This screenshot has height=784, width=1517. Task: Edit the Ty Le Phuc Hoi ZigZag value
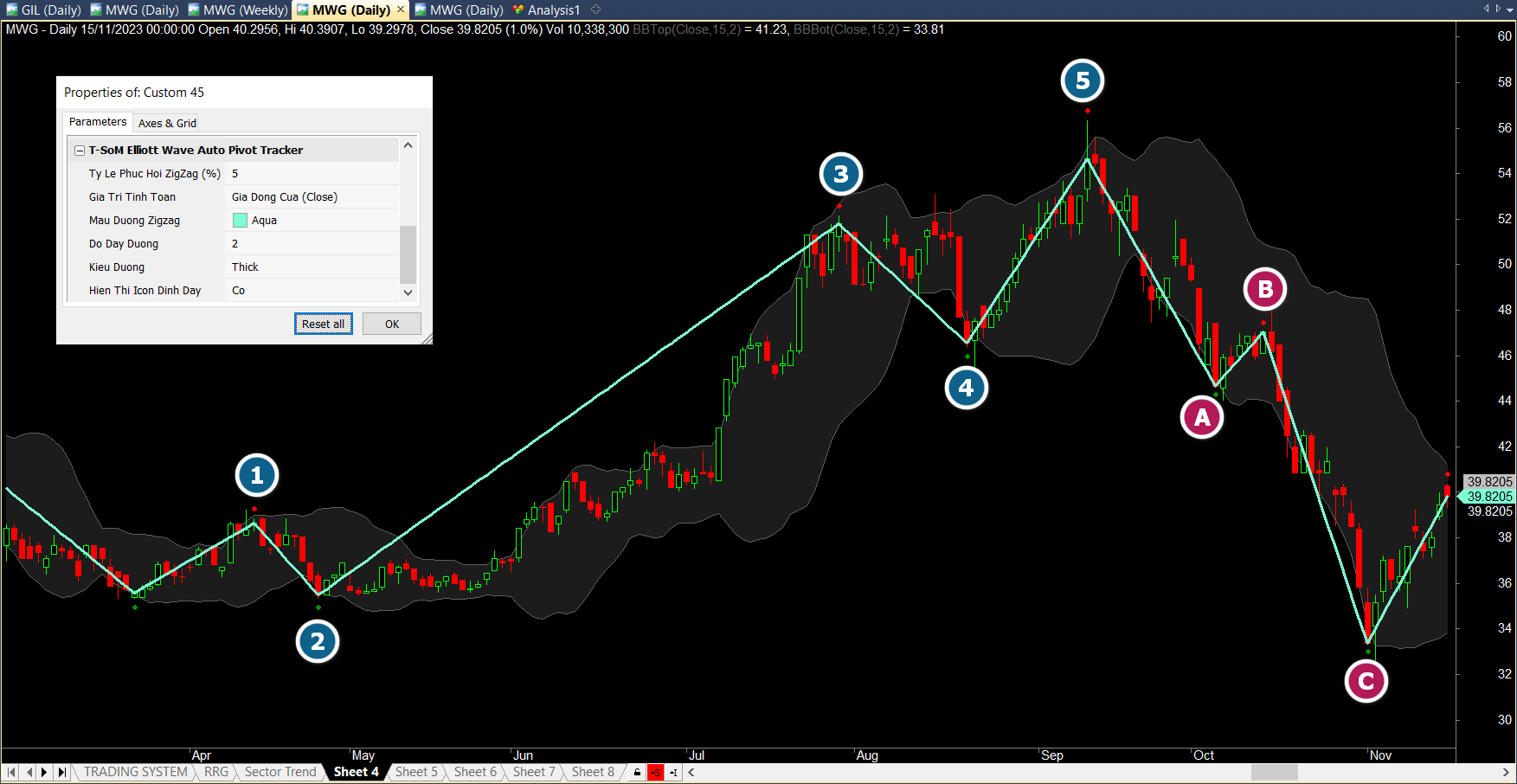click(x=312, y=174)
